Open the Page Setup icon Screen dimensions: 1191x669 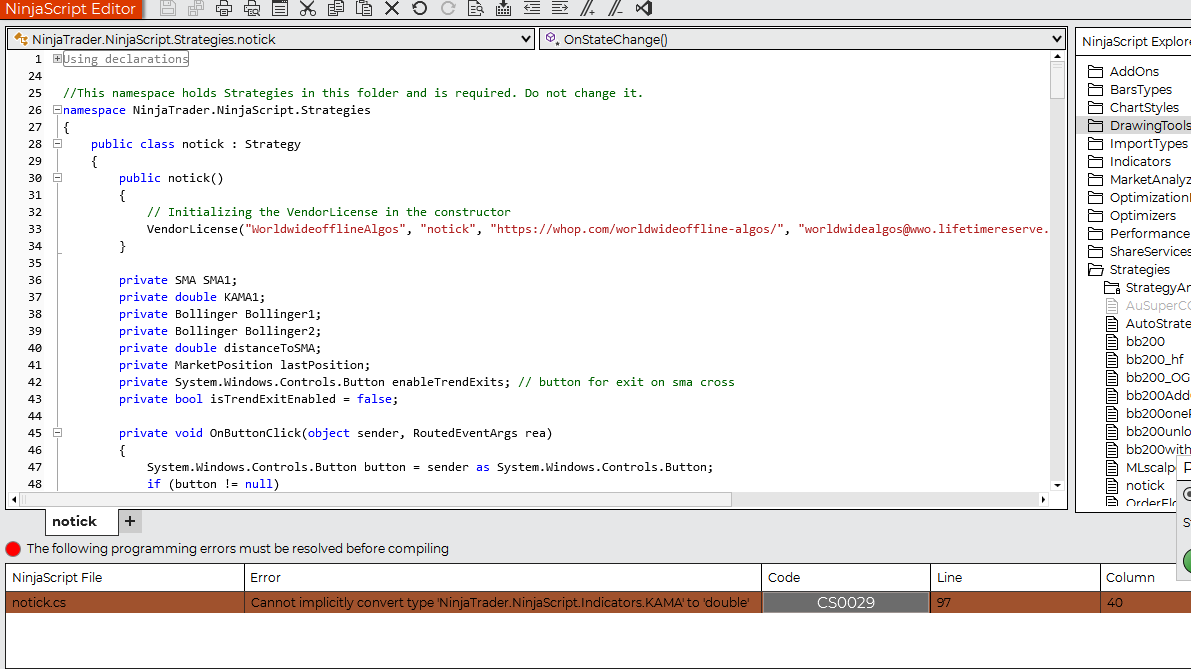pyautogui.click(x=280, y=8)
